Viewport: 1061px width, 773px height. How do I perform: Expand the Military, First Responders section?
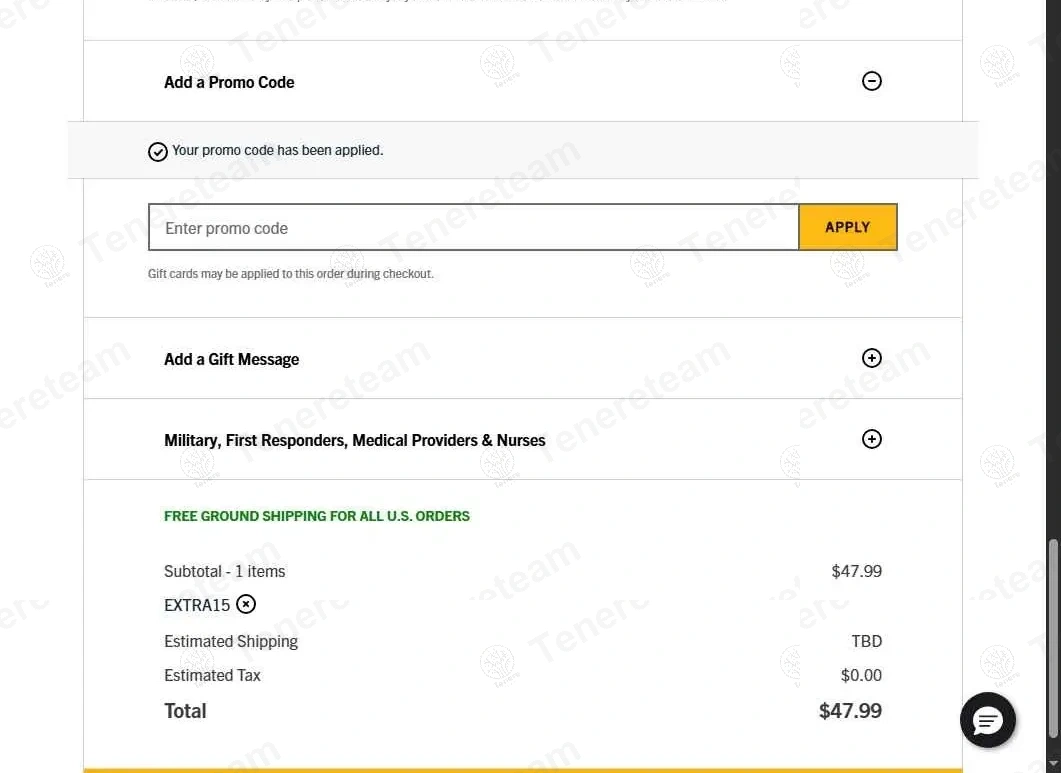[x=872, y=439]
